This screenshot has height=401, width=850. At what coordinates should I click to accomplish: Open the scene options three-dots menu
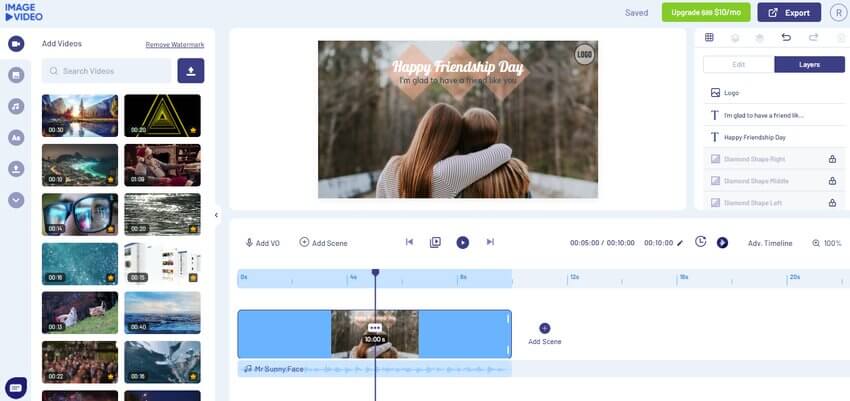[375, 328]
